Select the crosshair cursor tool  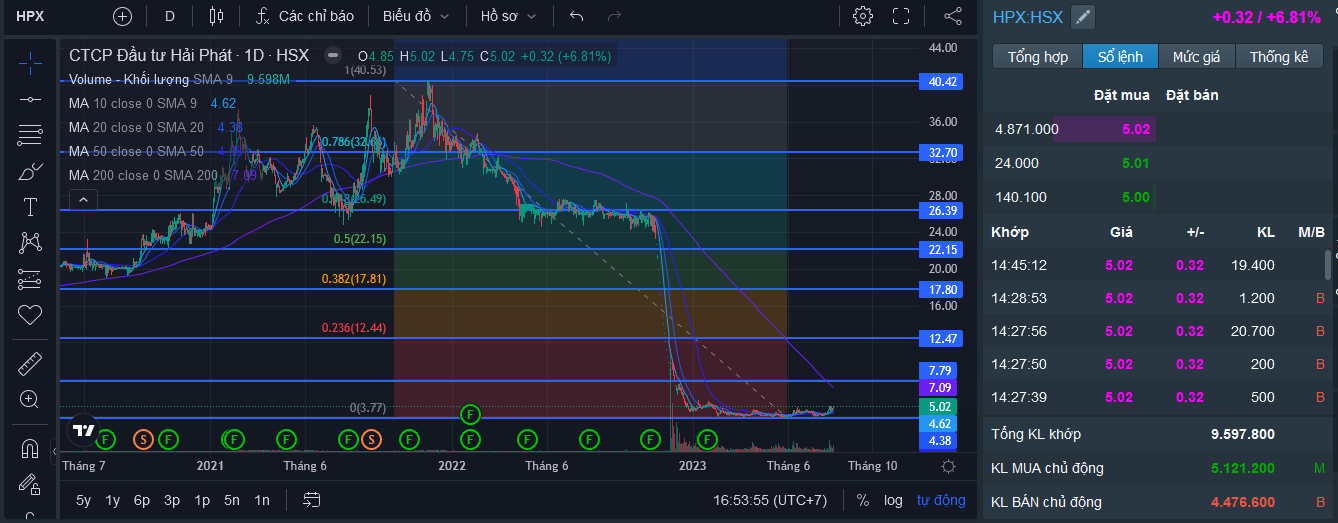(x=30, y=62)
